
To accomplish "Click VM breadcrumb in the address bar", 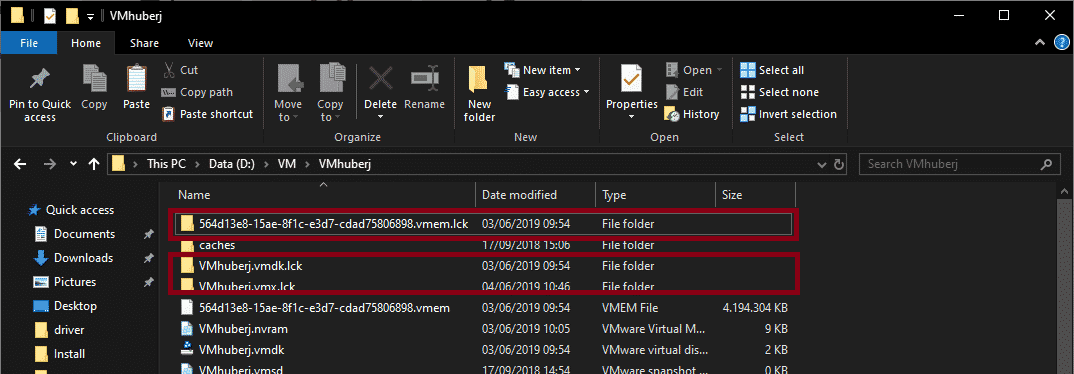I will click(287, 164).
